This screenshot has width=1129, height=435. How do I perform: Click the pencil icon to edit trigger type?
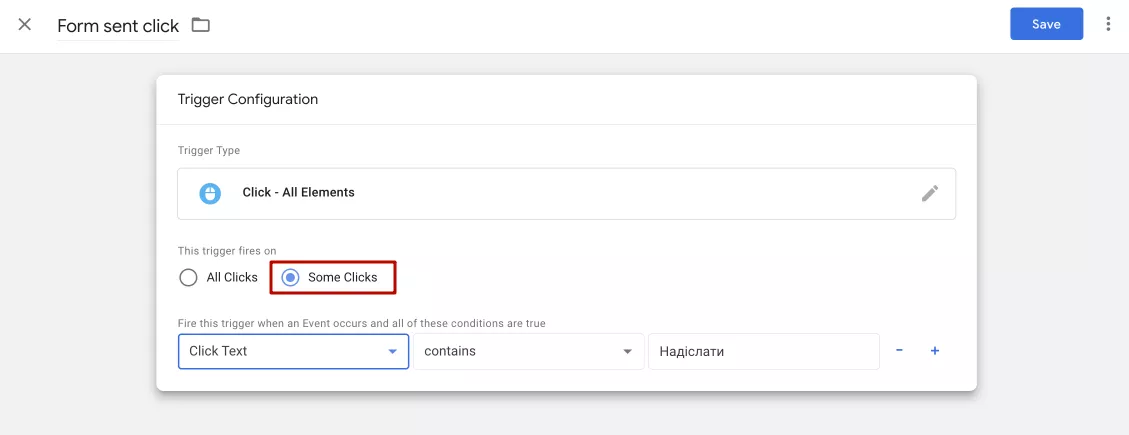tap(930, 193)
